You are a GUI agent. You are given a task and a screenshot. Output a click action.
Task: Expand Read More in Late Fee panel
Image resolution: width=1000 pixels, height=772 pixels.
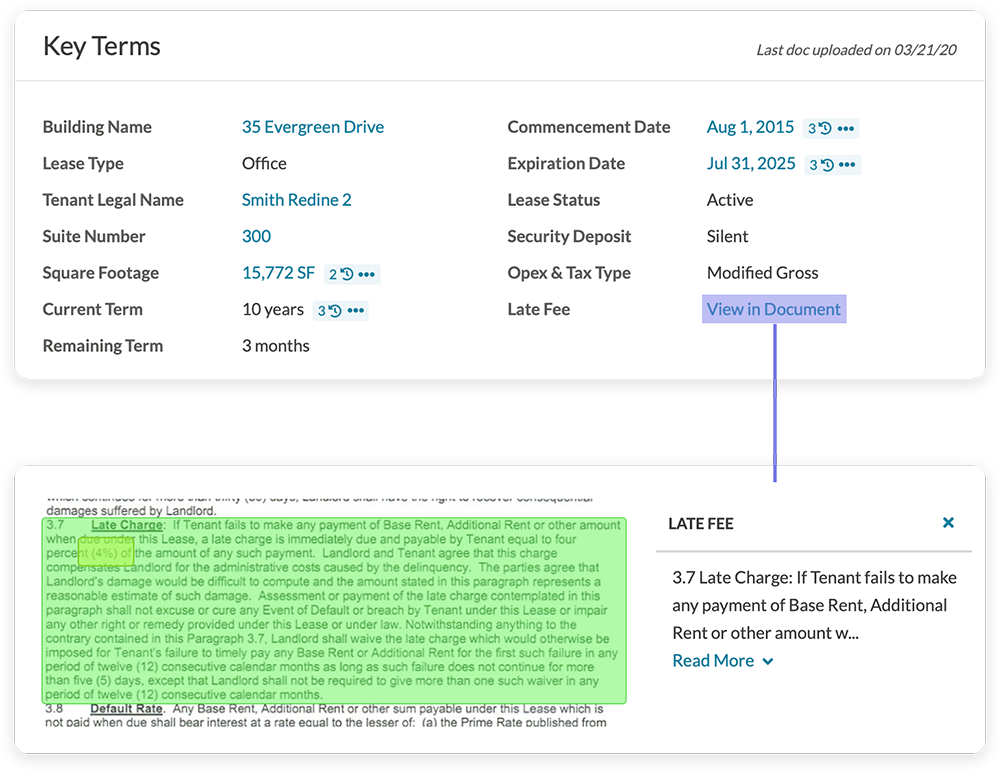tap(722, 661)
